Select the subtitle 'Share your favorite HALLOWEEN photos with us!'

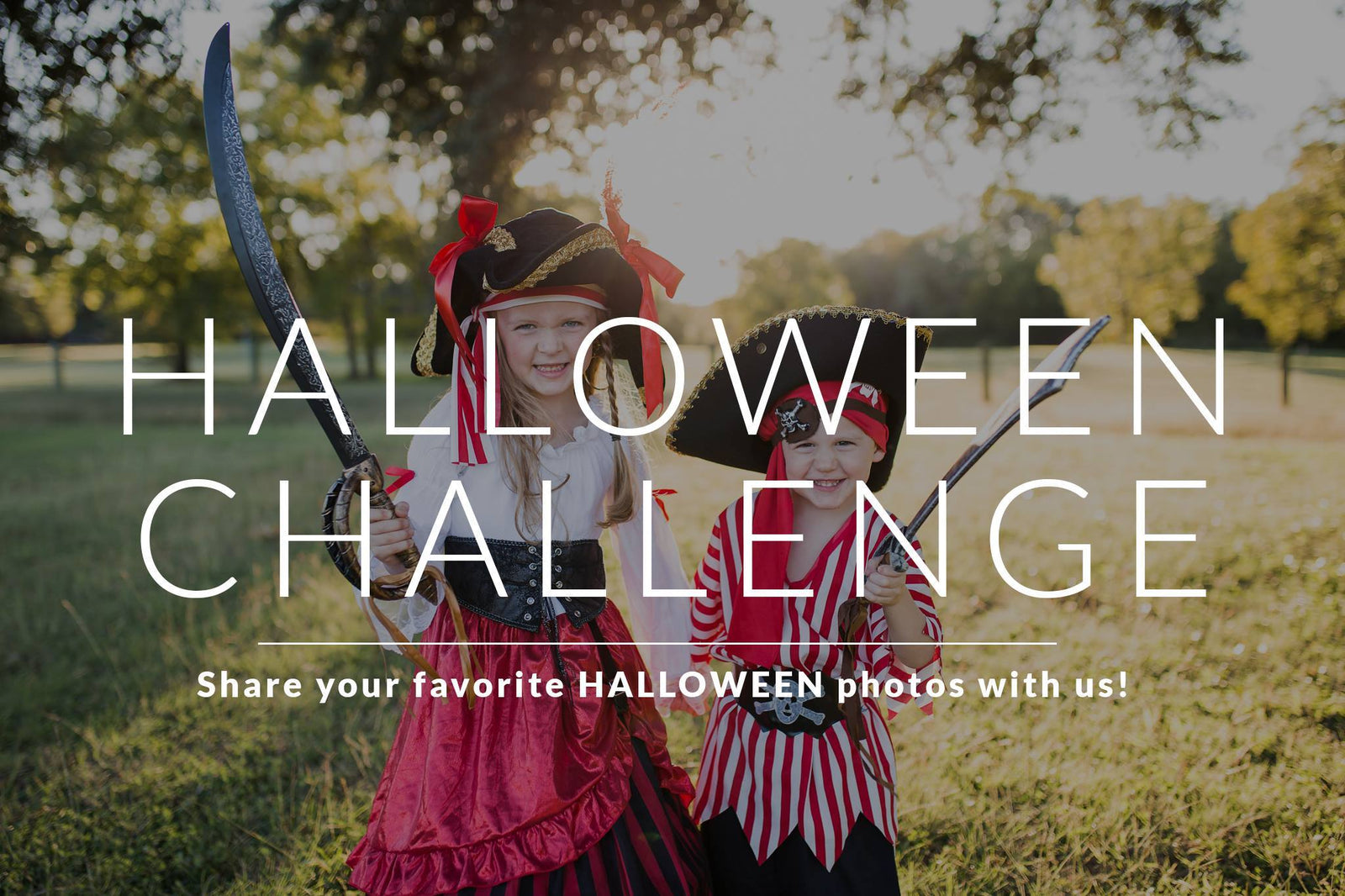[x=662, y=685]
